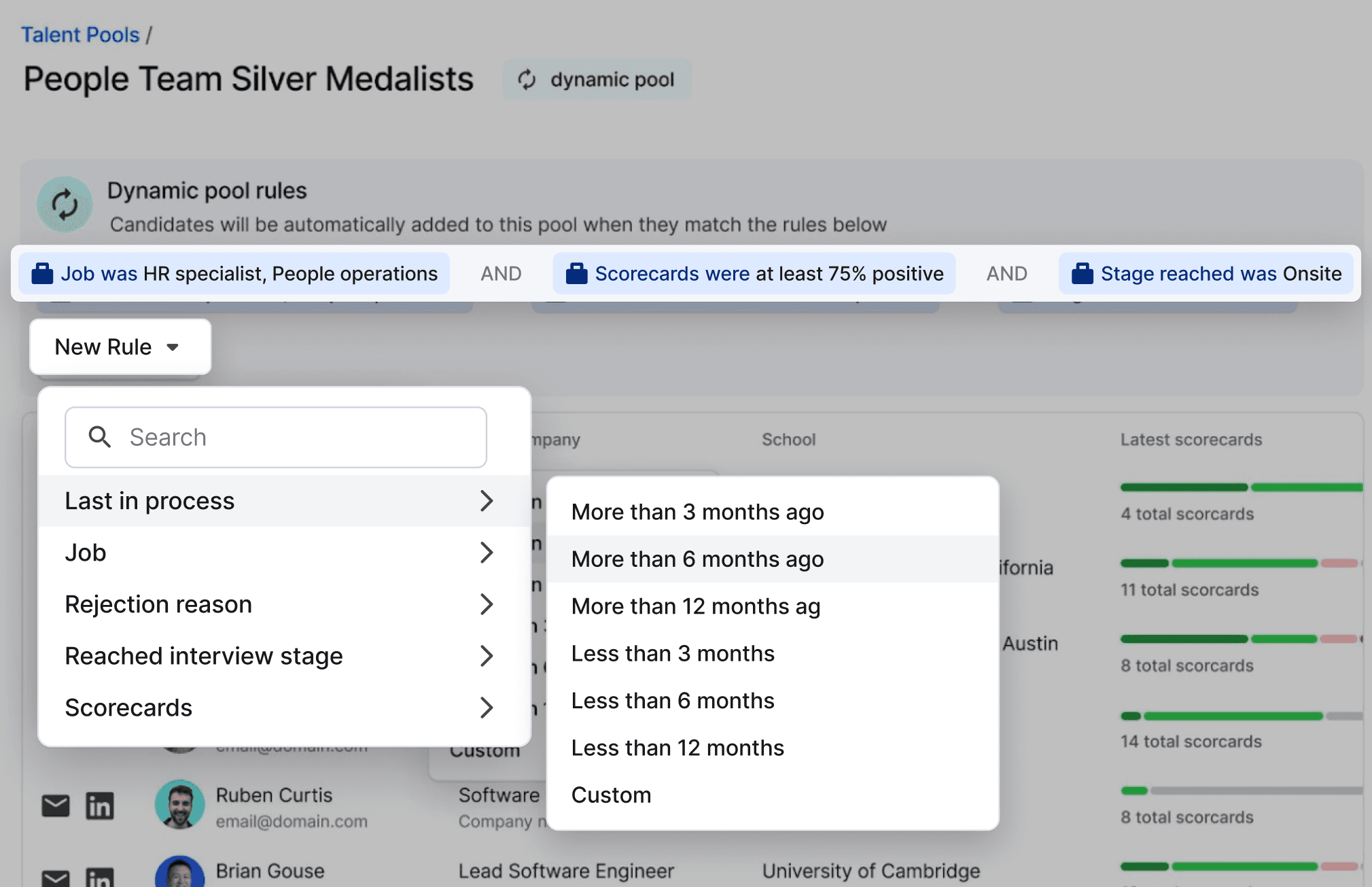Click the magnifying glass icon in the search box

[x=99, y=437]
